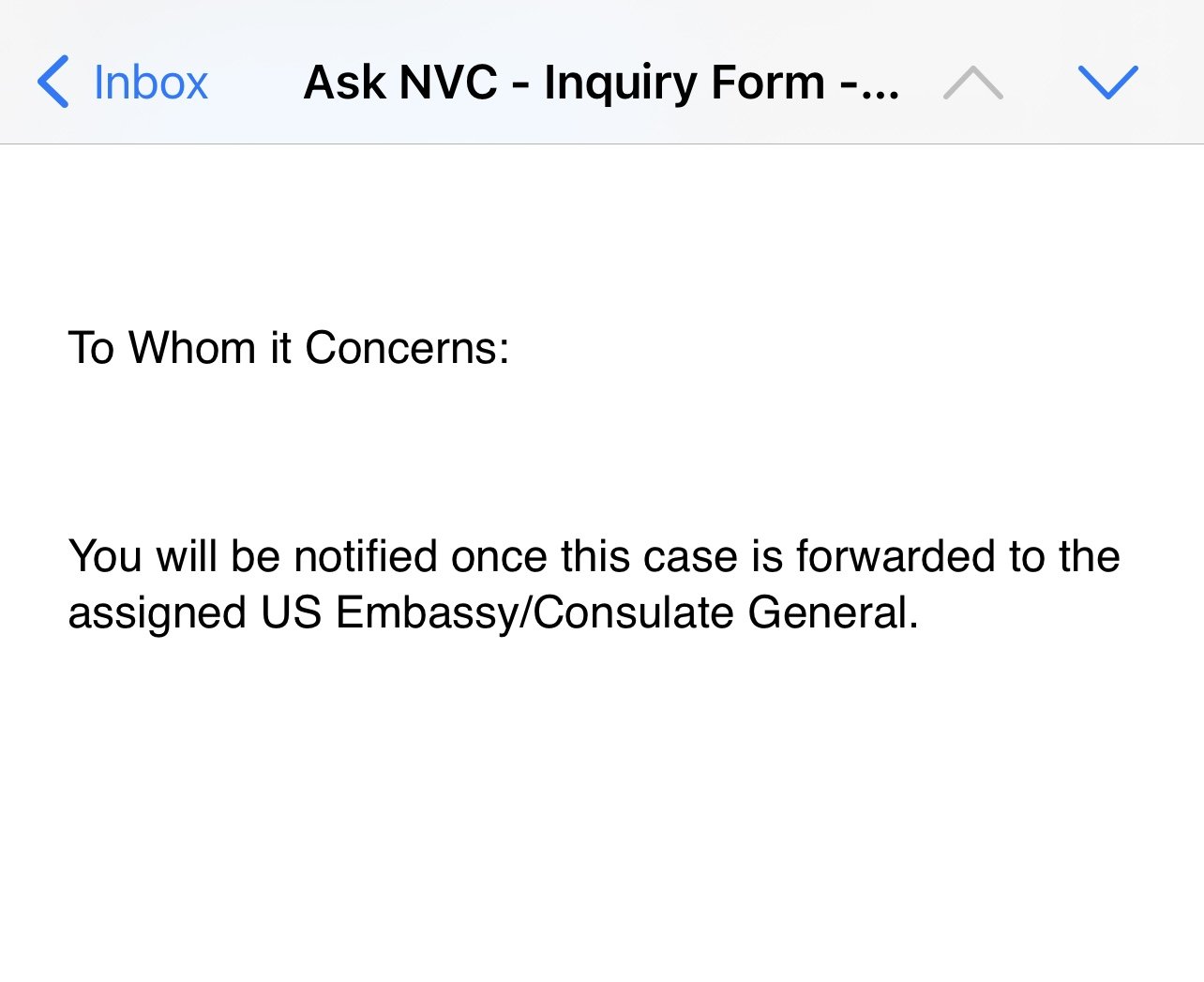Tap the blue back chevron icon
This screenshot has width=1204, height=982.
(53, 82)
